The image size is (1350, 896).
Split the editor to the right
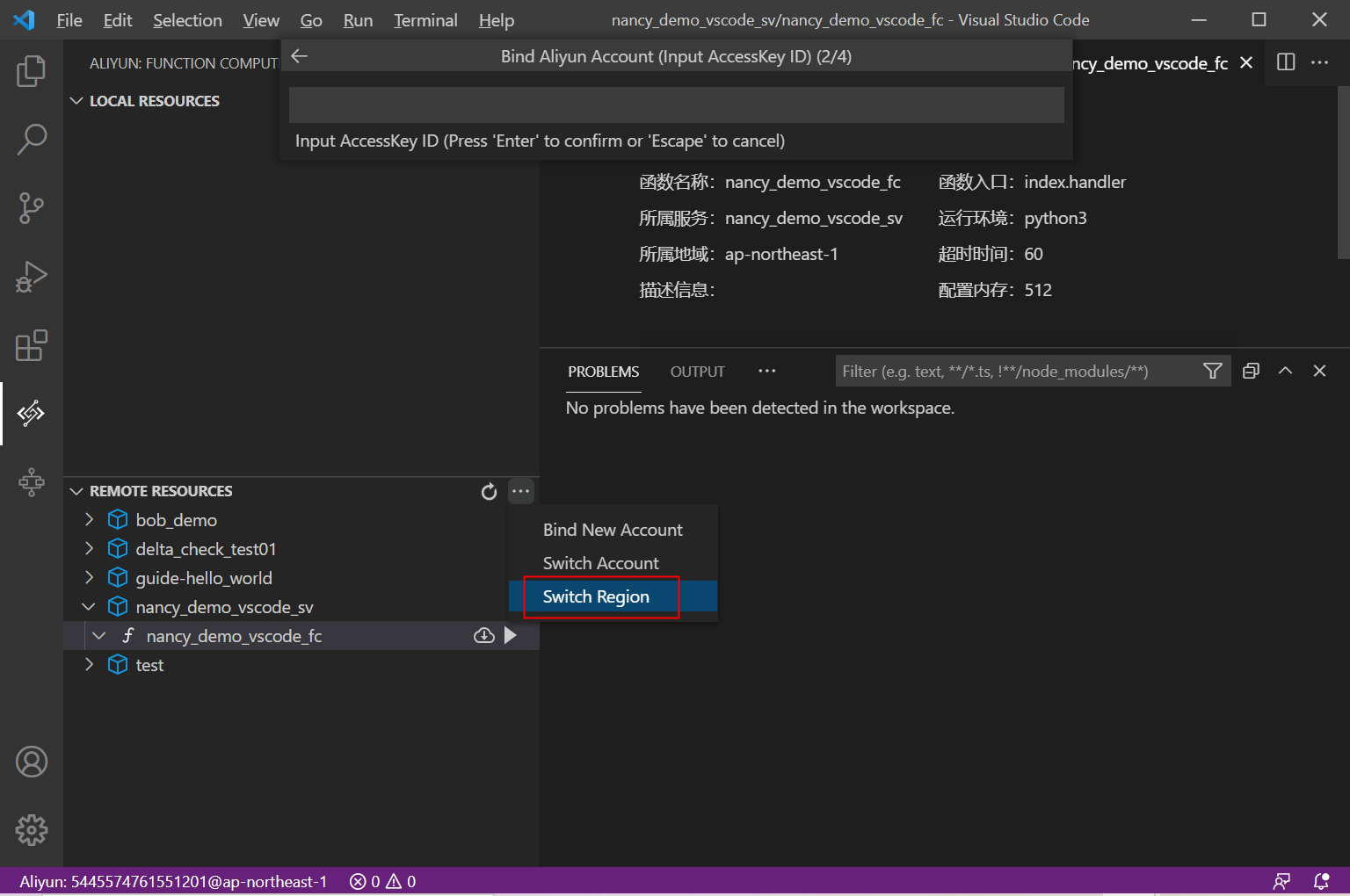(1286, 62)
